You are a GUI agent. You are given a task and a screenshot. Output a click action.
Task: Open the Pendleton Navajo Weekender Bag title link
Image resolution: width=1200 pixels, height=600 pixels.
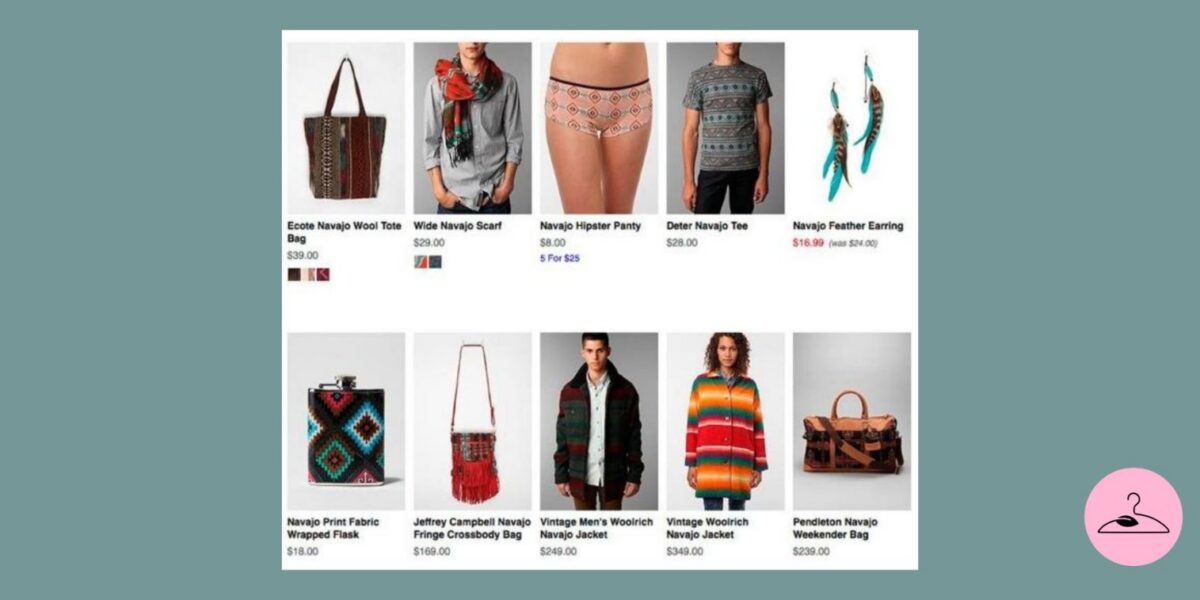click(835, 528)
